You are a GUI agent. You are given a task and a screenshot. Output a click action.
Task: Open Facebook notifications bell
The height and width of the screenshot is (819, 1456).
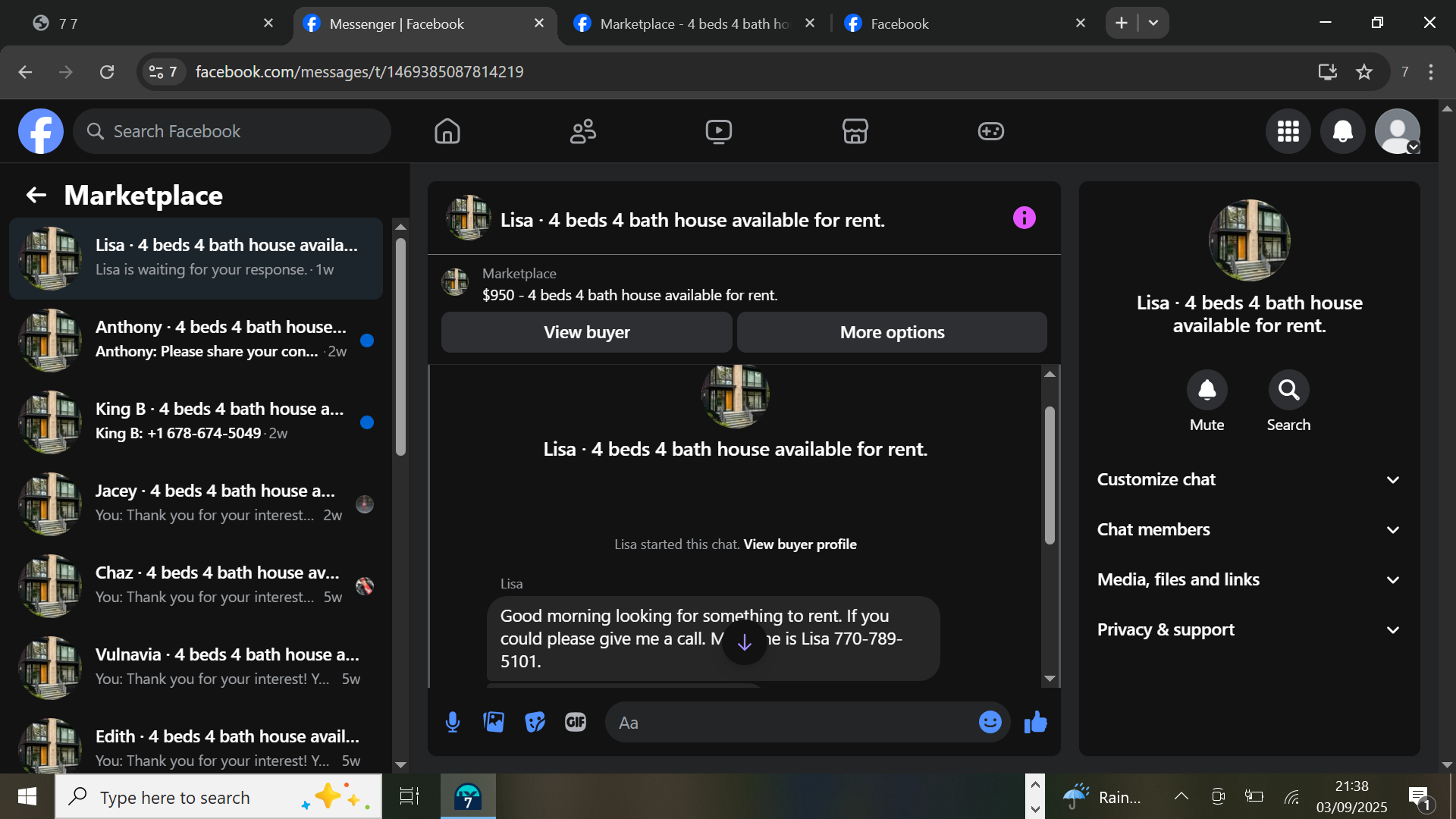pyautogui.click(x=1343, y=131)
